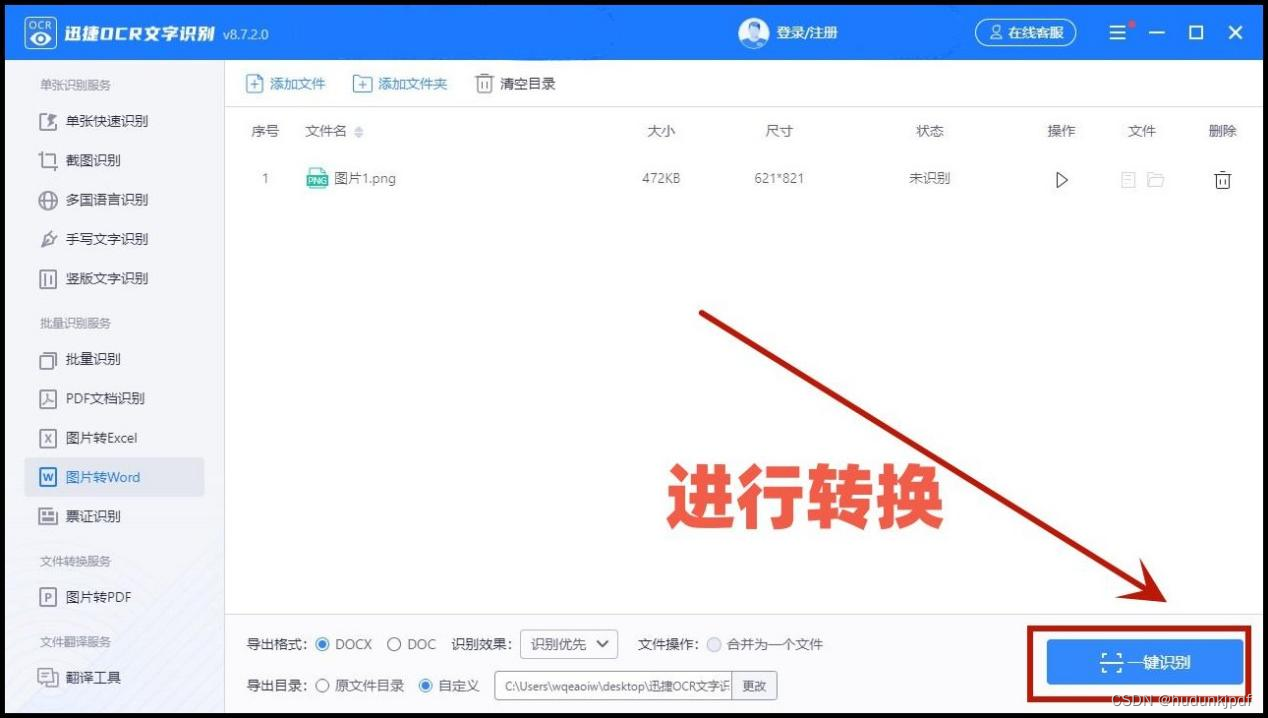Click the 尺寸 column header
The image size is (1268, 718).
pyautogui.click(x=779, y=131)
